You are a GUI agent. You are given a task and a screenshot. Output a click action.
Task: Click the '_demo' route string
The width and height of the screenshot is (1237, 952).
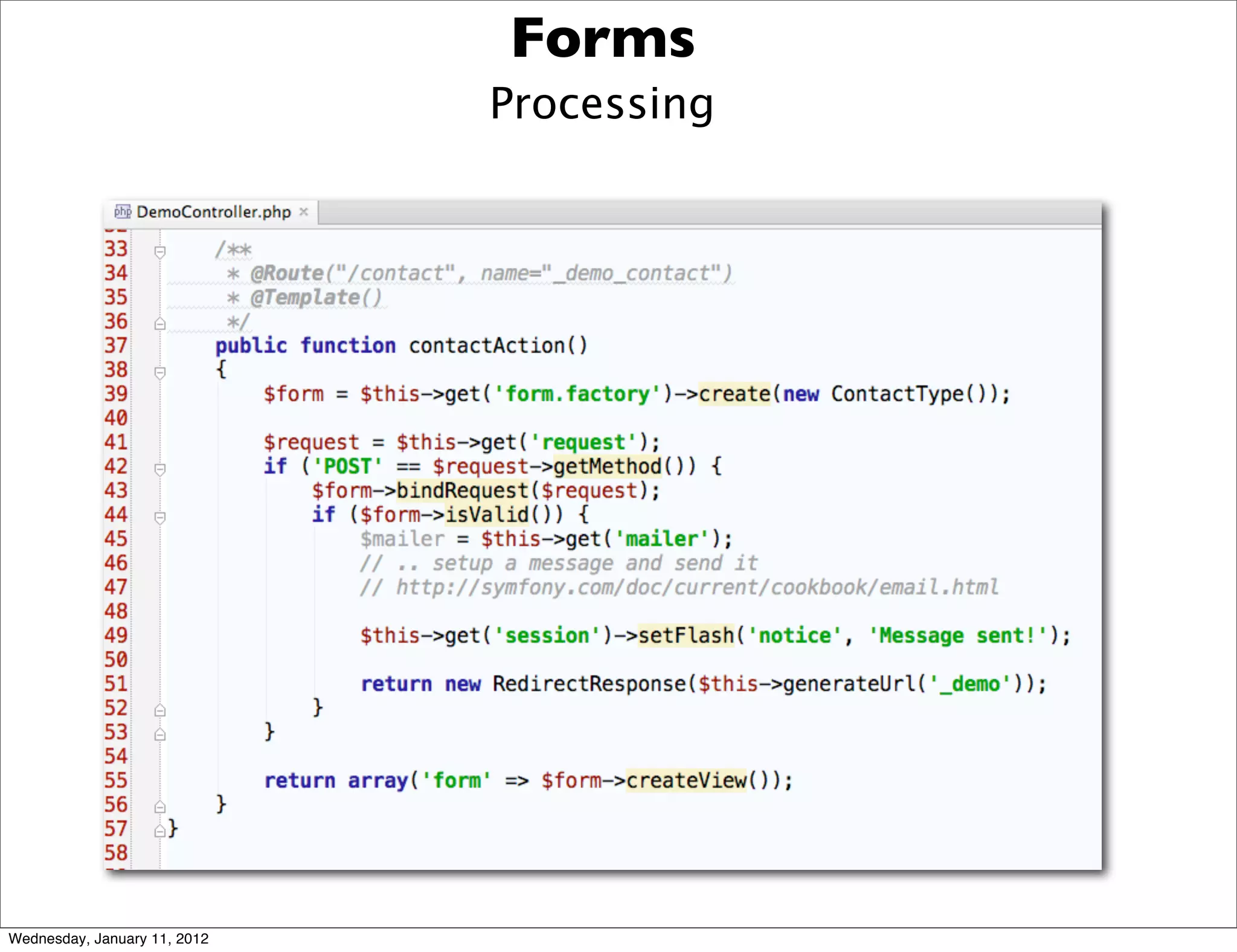(970, 684)
